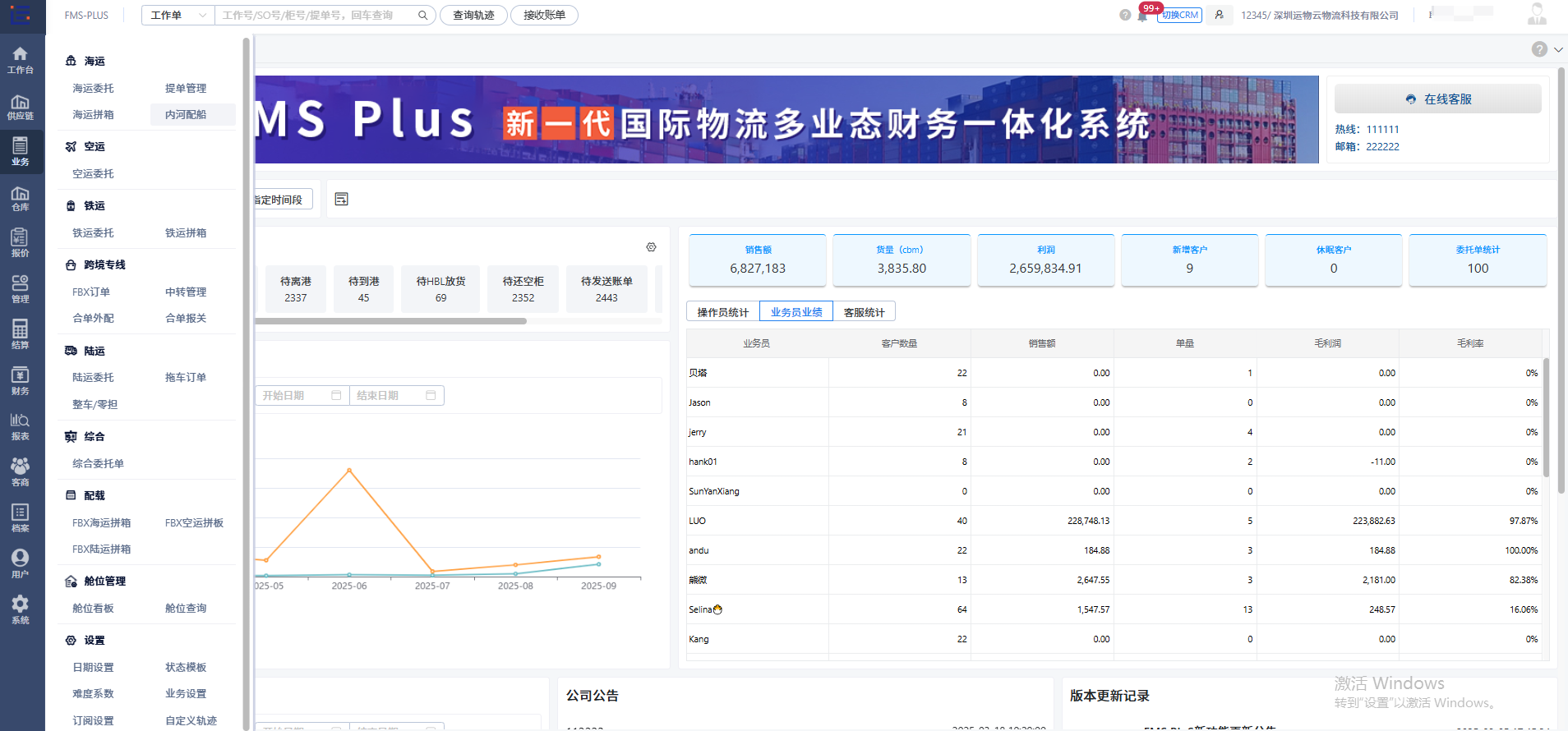The height and width of the screenshot is (731, 1568).
Task: Open the 管理 sidebar icon
Action: (21, 289)
